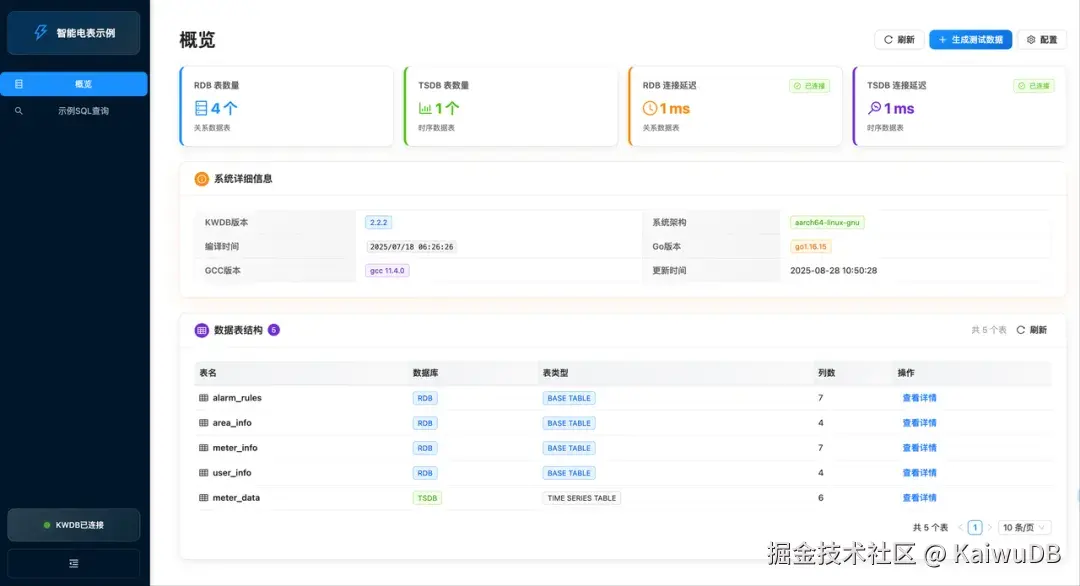Click the 生成测试数据 button
Image resolution: width=1080 pixels, height=586 pixels.
[x=970, y=40]
